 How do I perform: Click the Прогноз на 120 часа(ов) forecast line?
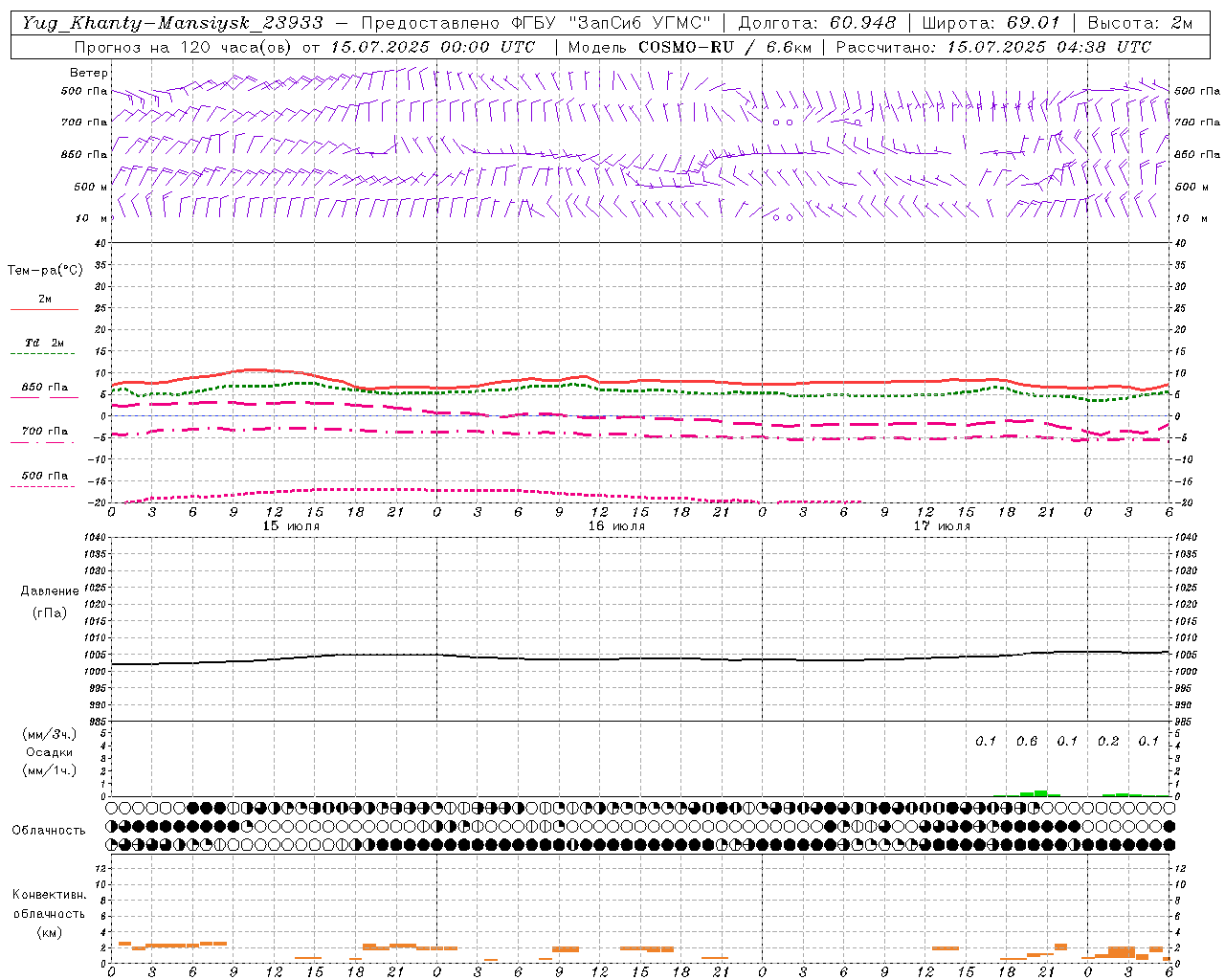click(304, 47)
